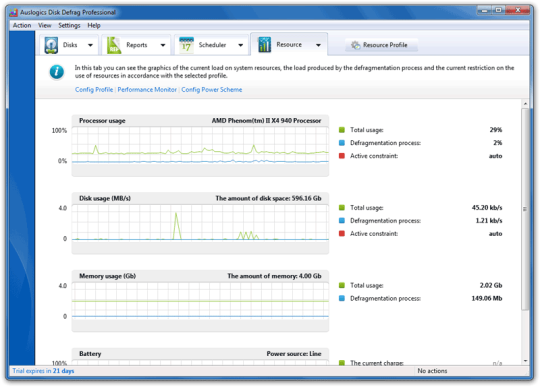
Task: Click green swatch for The current charge
Action: [x=342, y=363]
